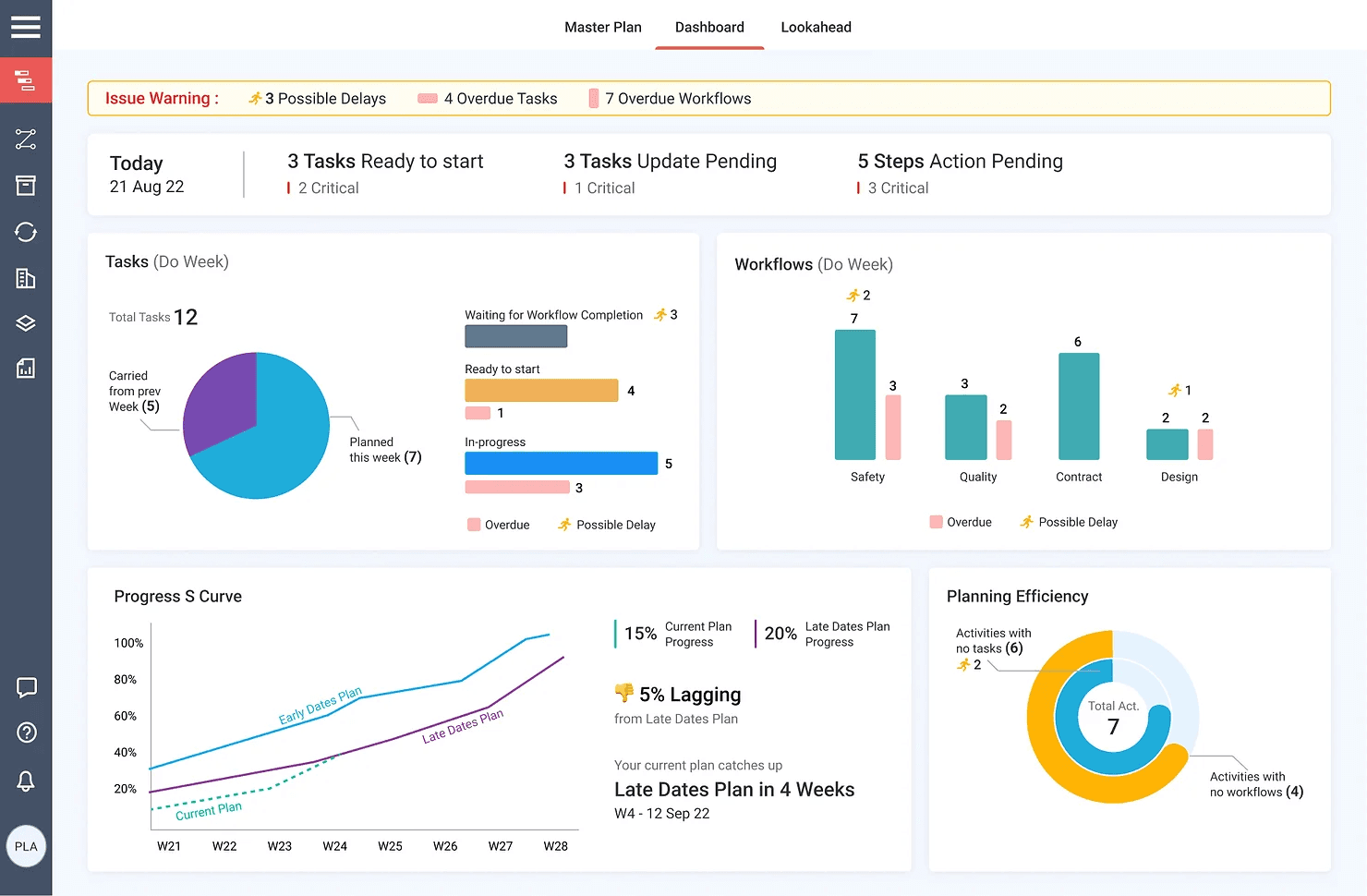Open 7 Overdue Workflows warning
Screen dimensions: 1367x896
(x=671, y=98)
